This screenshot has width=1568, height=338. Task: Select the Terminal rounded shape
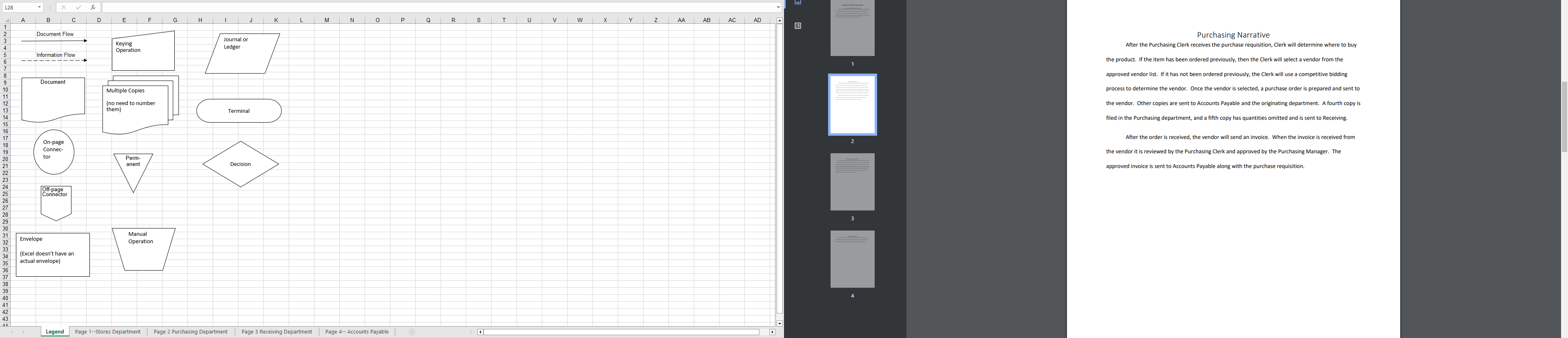[x=239, y=111]
